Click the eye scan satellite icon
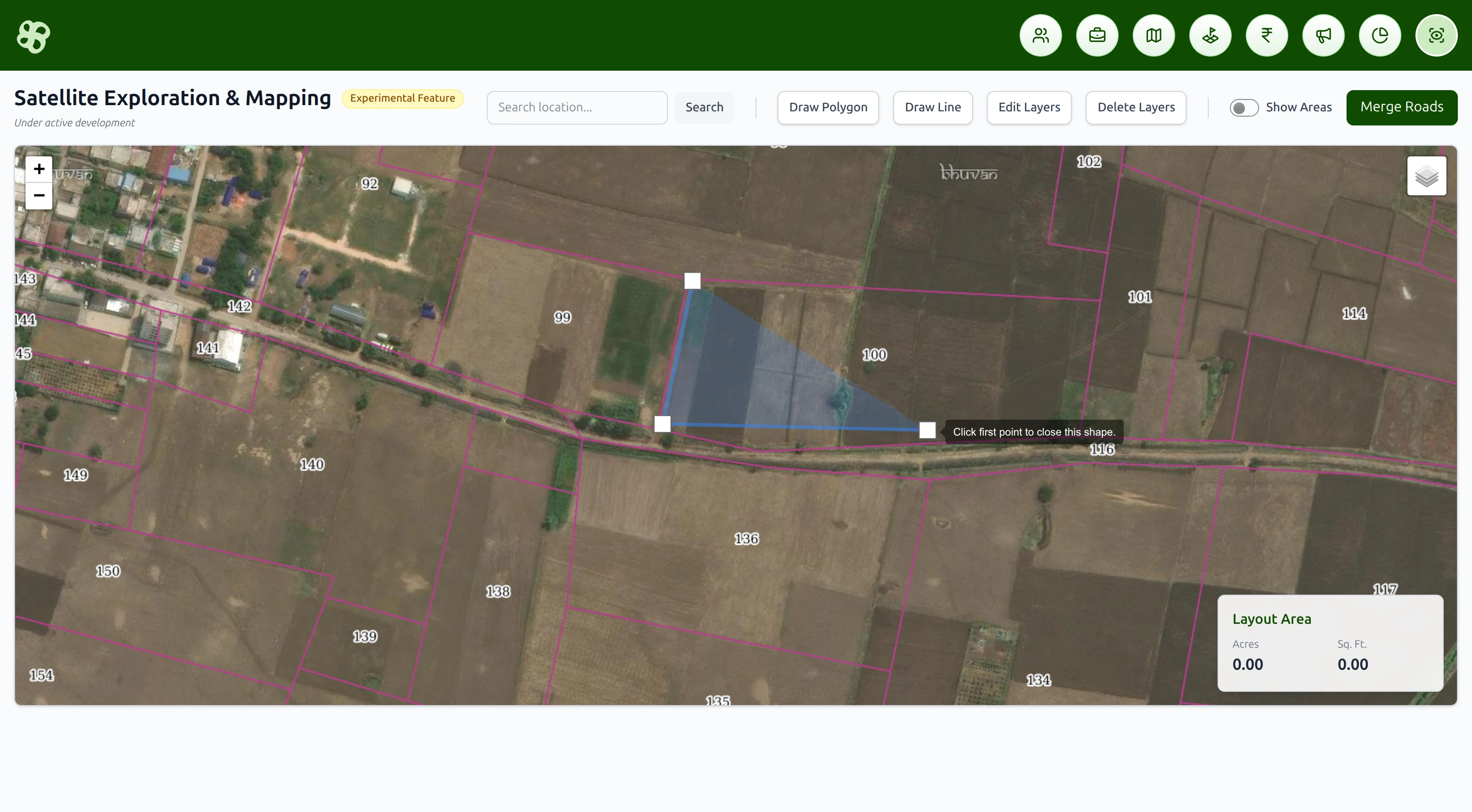The height and width of the screenshot is (812, 1472). (x=1437, y=35)
